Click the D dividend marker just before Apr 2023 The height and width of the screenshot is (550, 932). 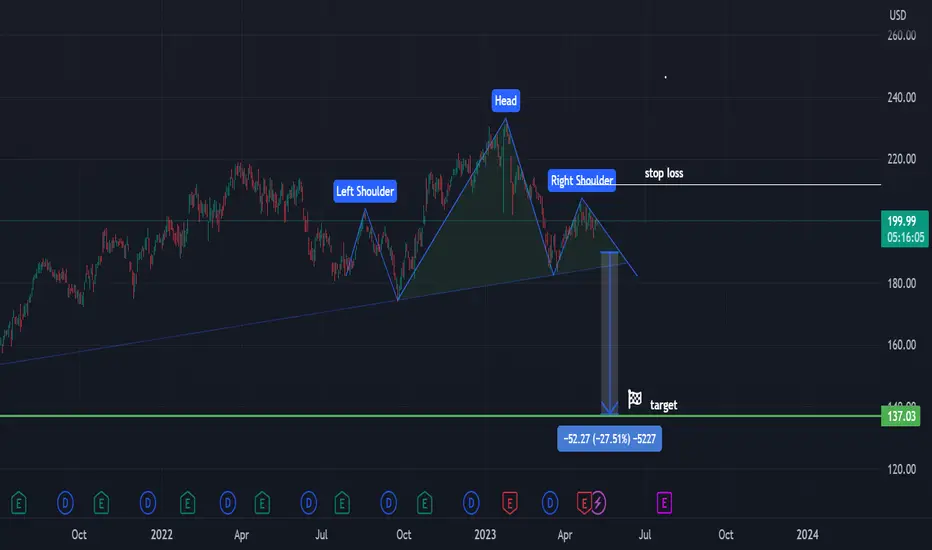click(x=550, y=503)
